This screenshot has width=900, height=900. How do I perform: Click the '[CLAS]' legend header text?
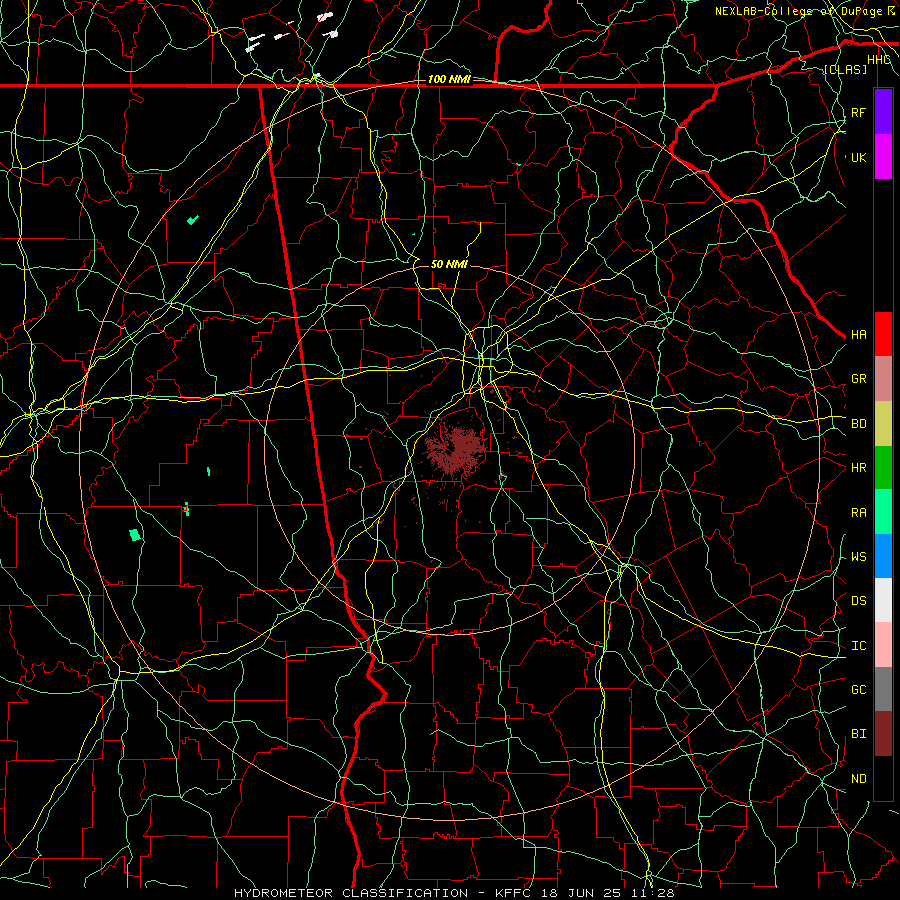point(845,69)
